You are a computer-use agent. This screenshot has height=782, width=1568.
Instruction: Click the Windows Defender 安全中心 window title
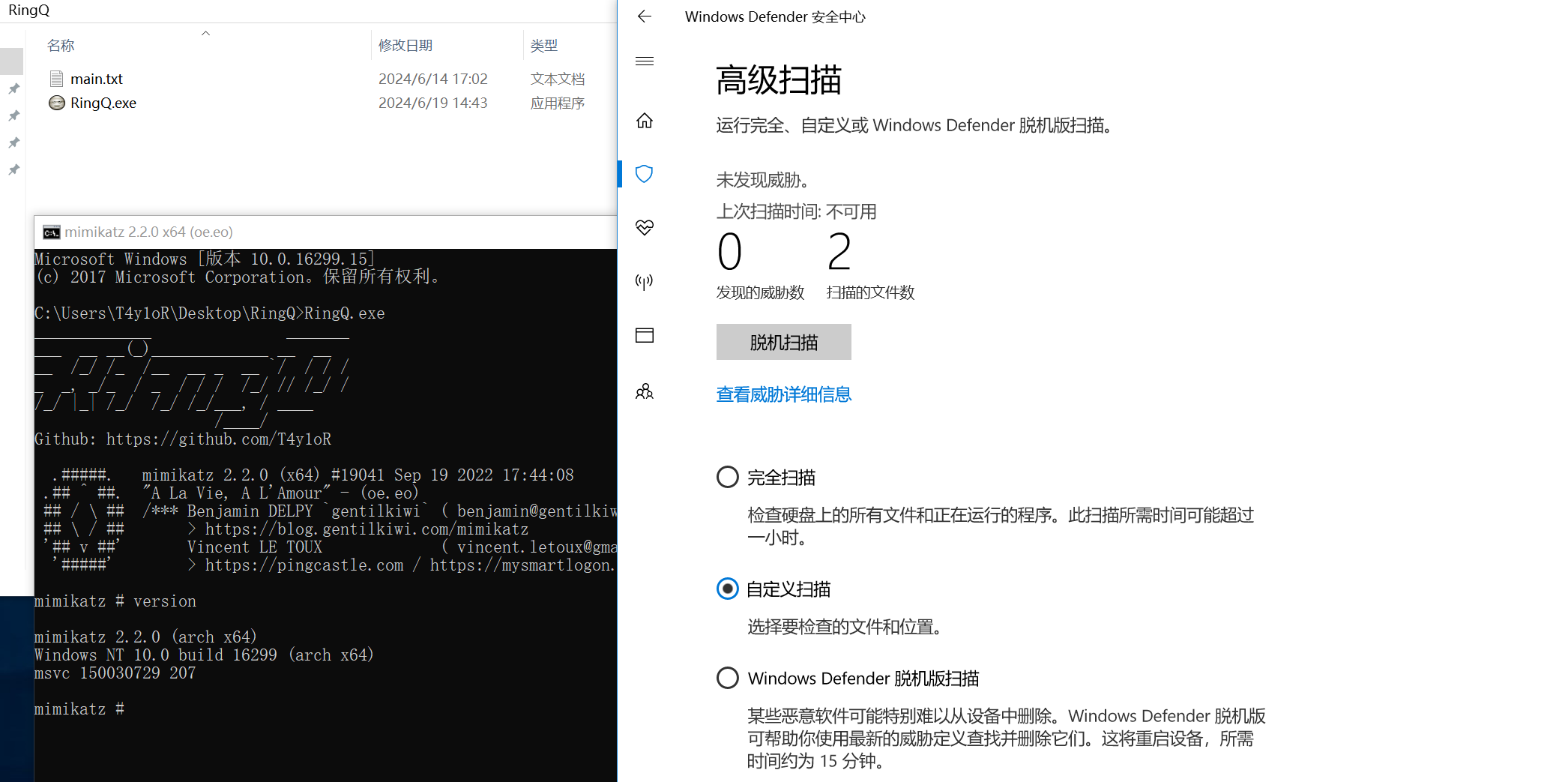click(x=775, y=16)
